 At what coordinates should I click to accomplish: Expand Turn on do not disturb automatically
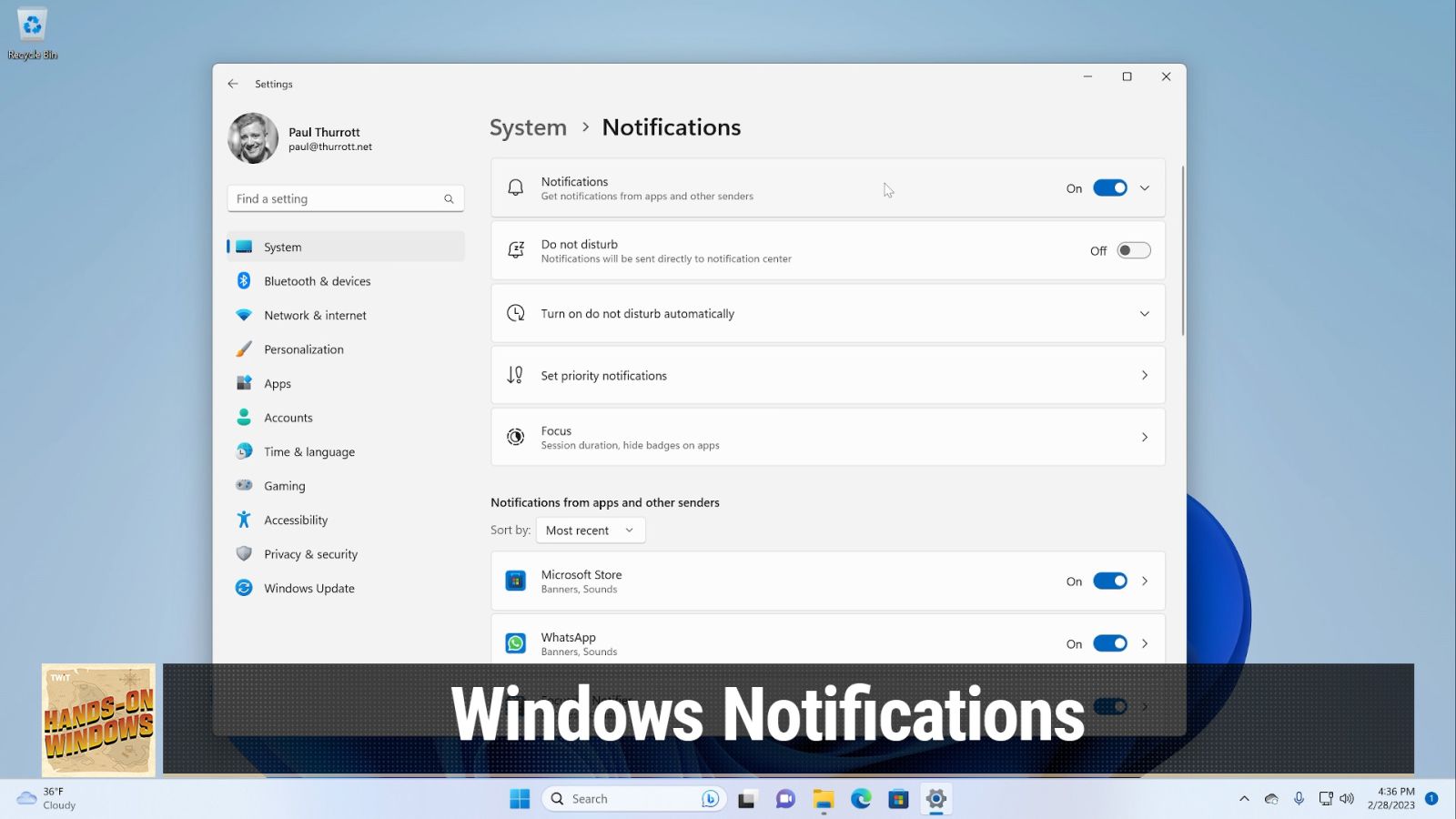(x=1145, y=313)
